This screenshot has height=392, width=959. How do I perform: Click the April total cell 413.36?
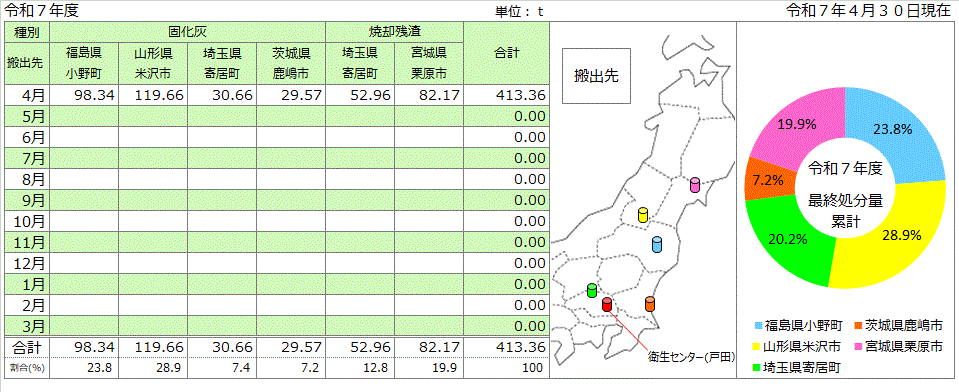506,95
